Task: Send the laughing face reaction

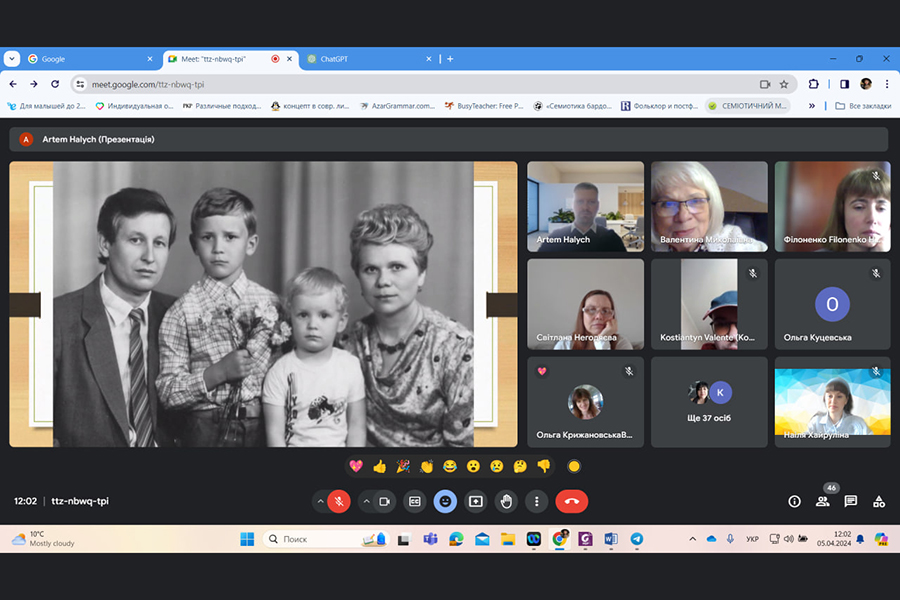Action: point(450,466)
